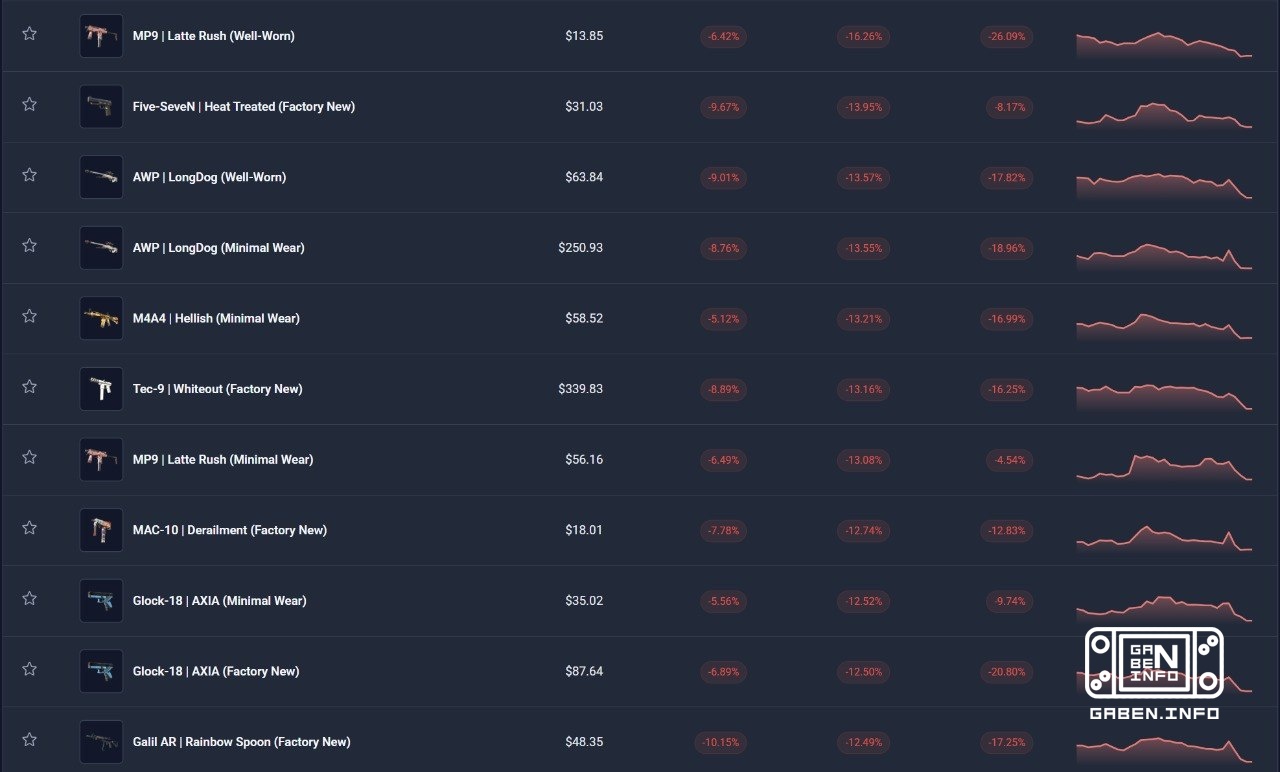Viewport: 1280px width, 772px height.
Task: Click the MAC-10 Derailment weapon icon
Action: pyautogui.click(x=101, y=530)
